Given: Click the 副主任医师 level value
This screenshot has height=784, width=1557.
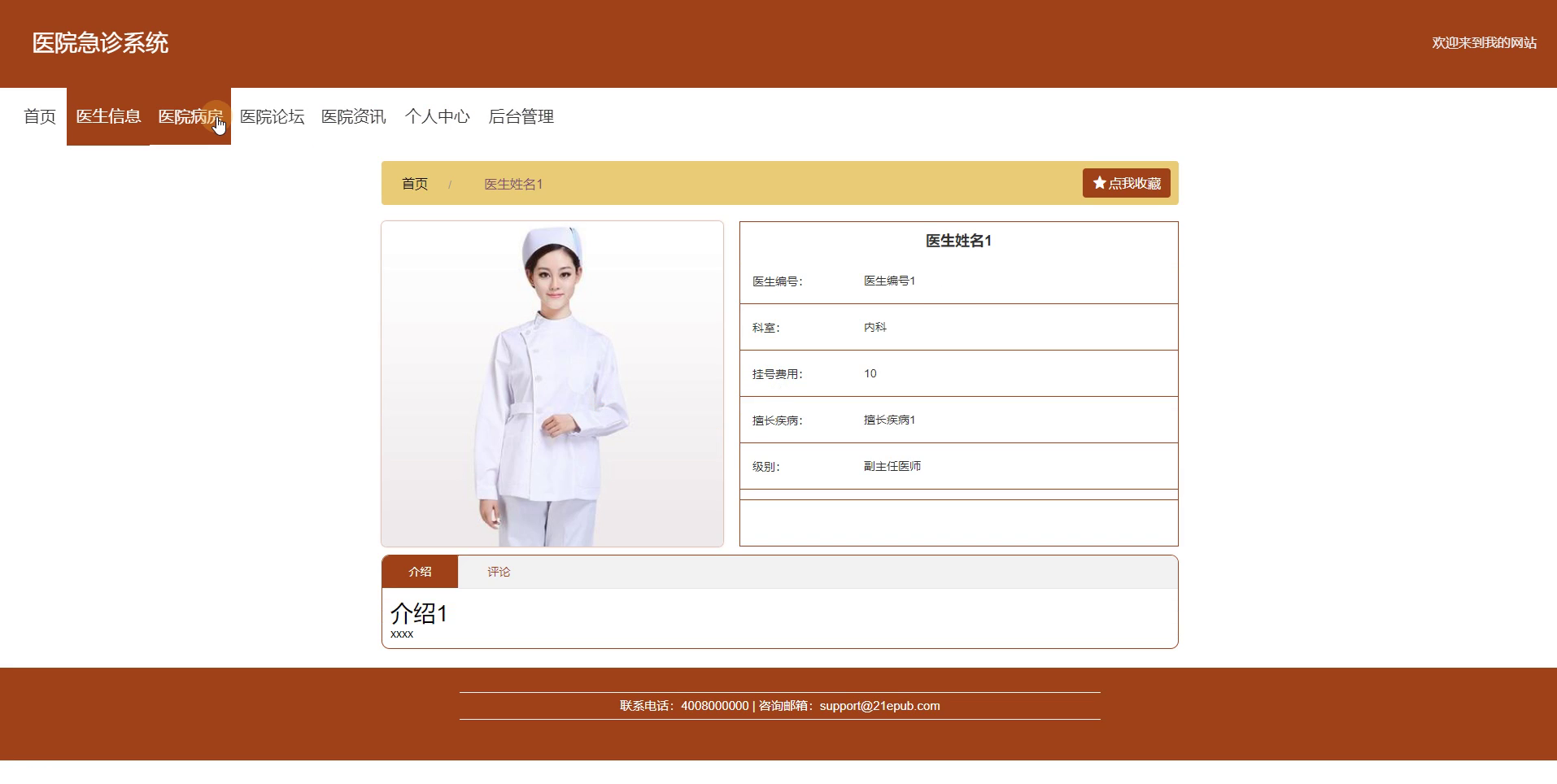Looking at the screenshot, I should click(x=892, y=466).
